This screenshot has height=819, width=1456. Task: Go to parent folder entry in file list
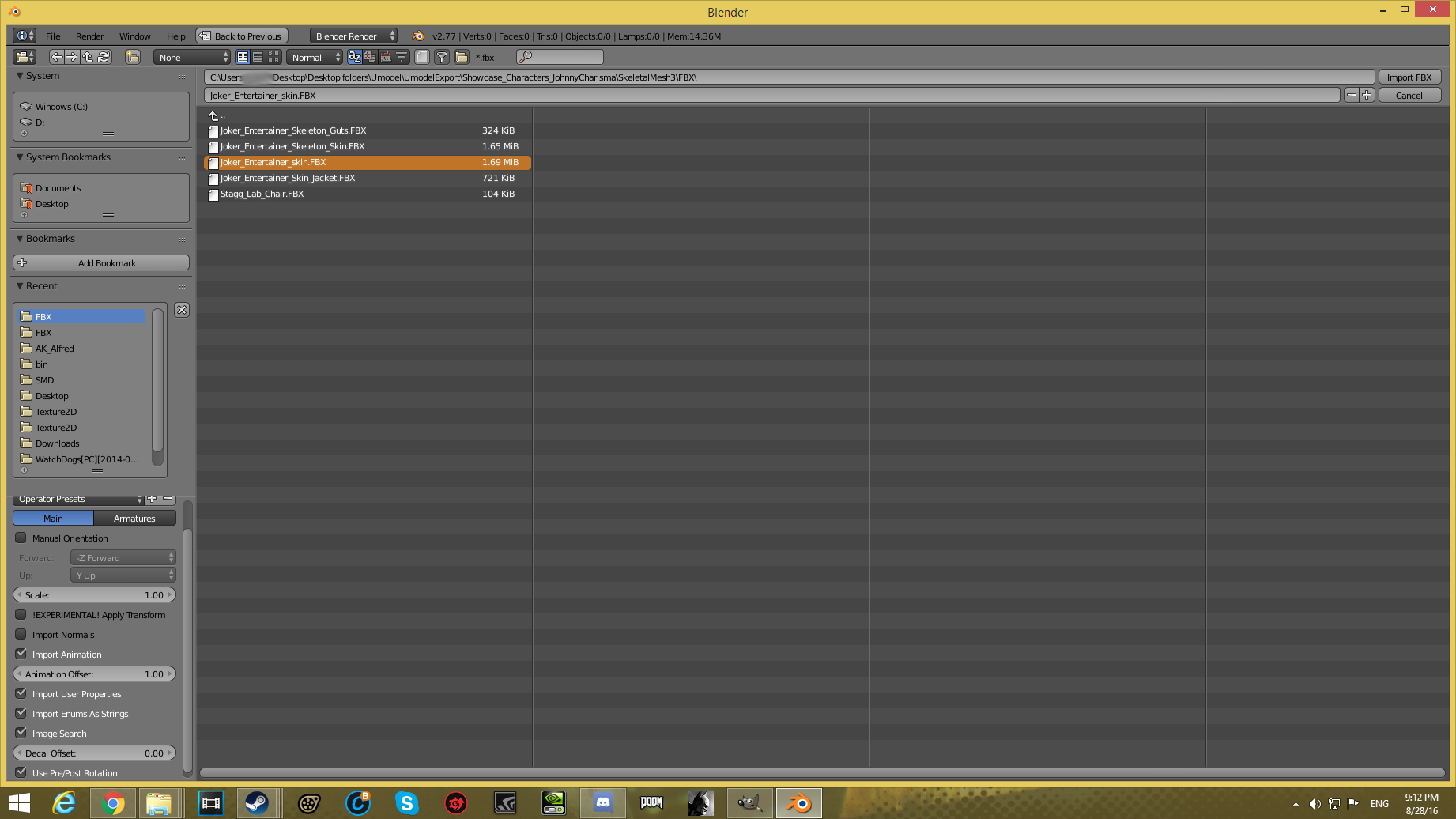[x=216, y=115]
